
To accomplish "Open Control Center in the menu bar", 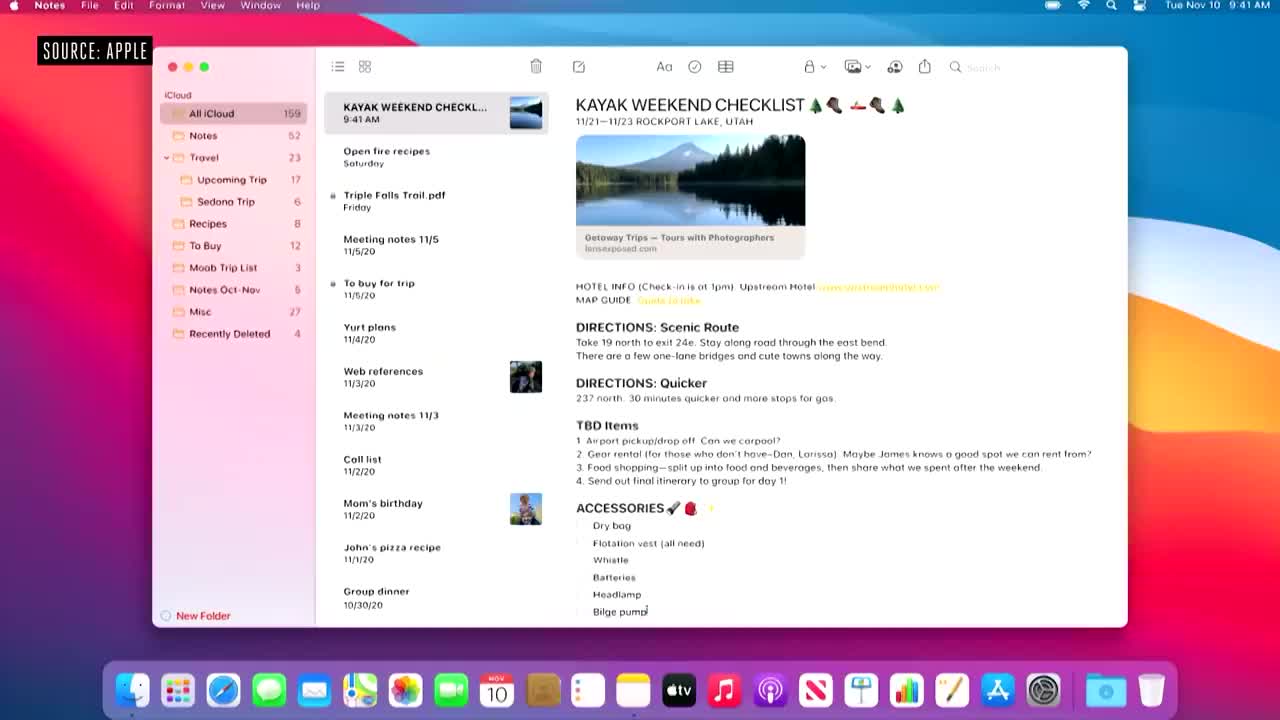I will [x=1139, y=6].
